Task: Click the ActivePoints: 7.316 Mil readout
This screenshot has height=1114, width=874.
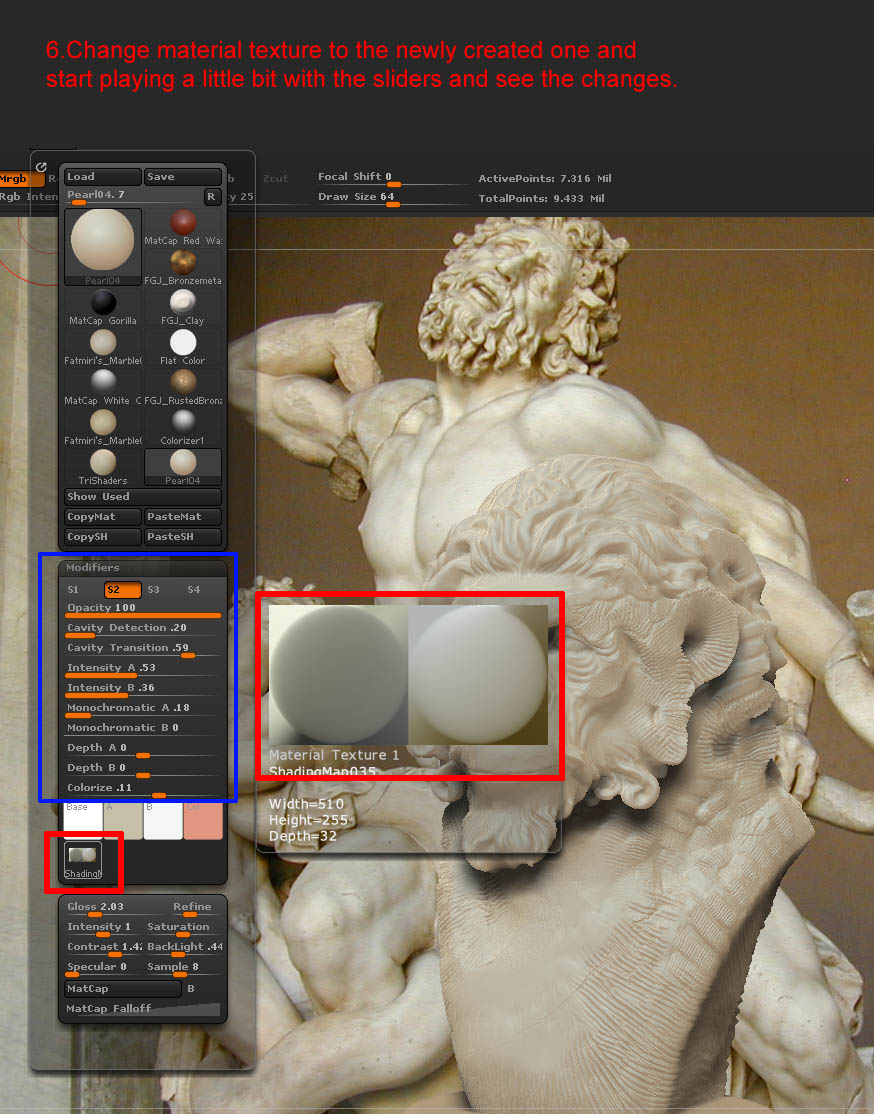Action: pyautogui.click(x=545, y=178)
